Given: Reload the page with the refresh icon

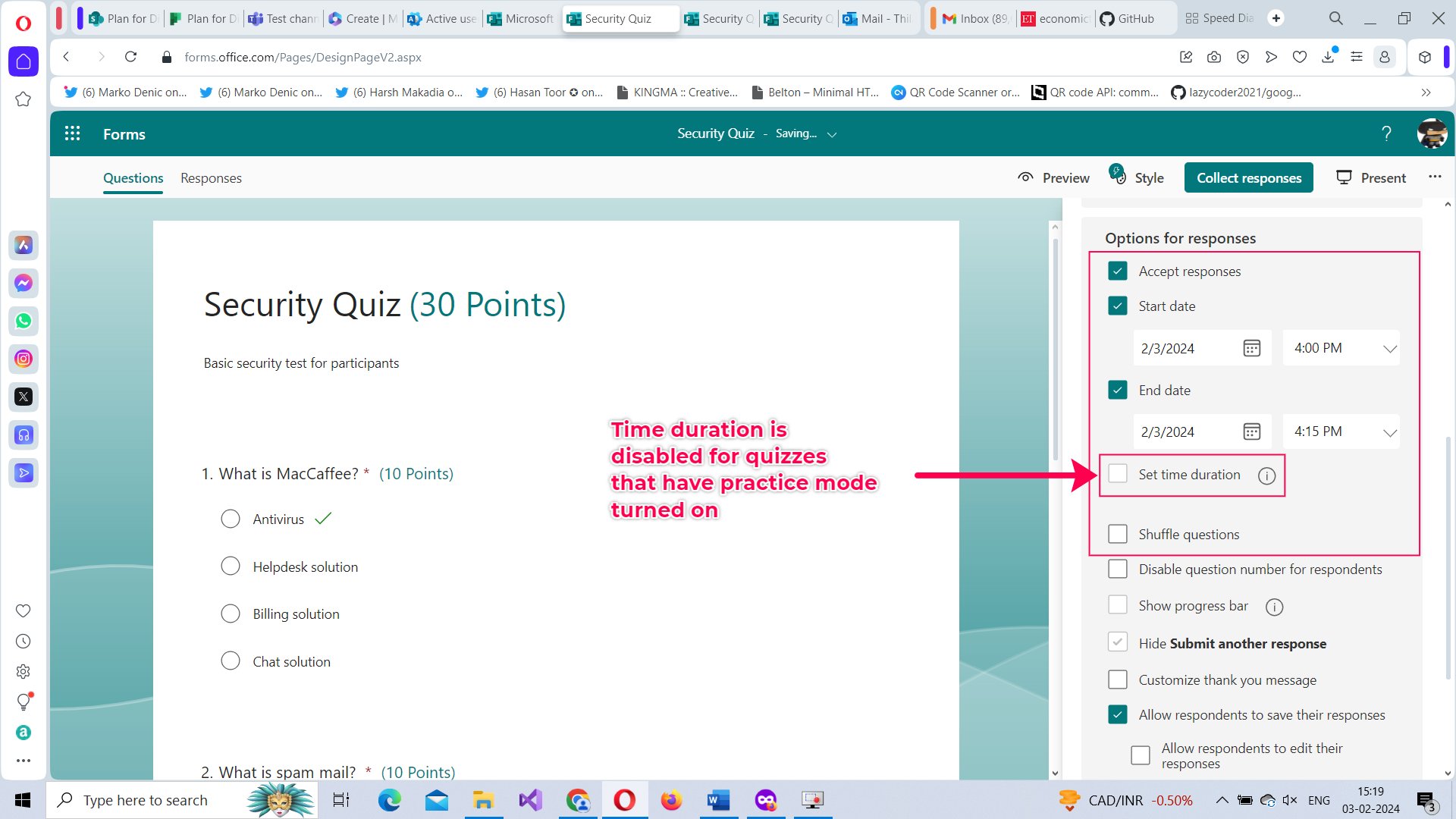Looking at the screenshot, I should (x=130, y=57).
